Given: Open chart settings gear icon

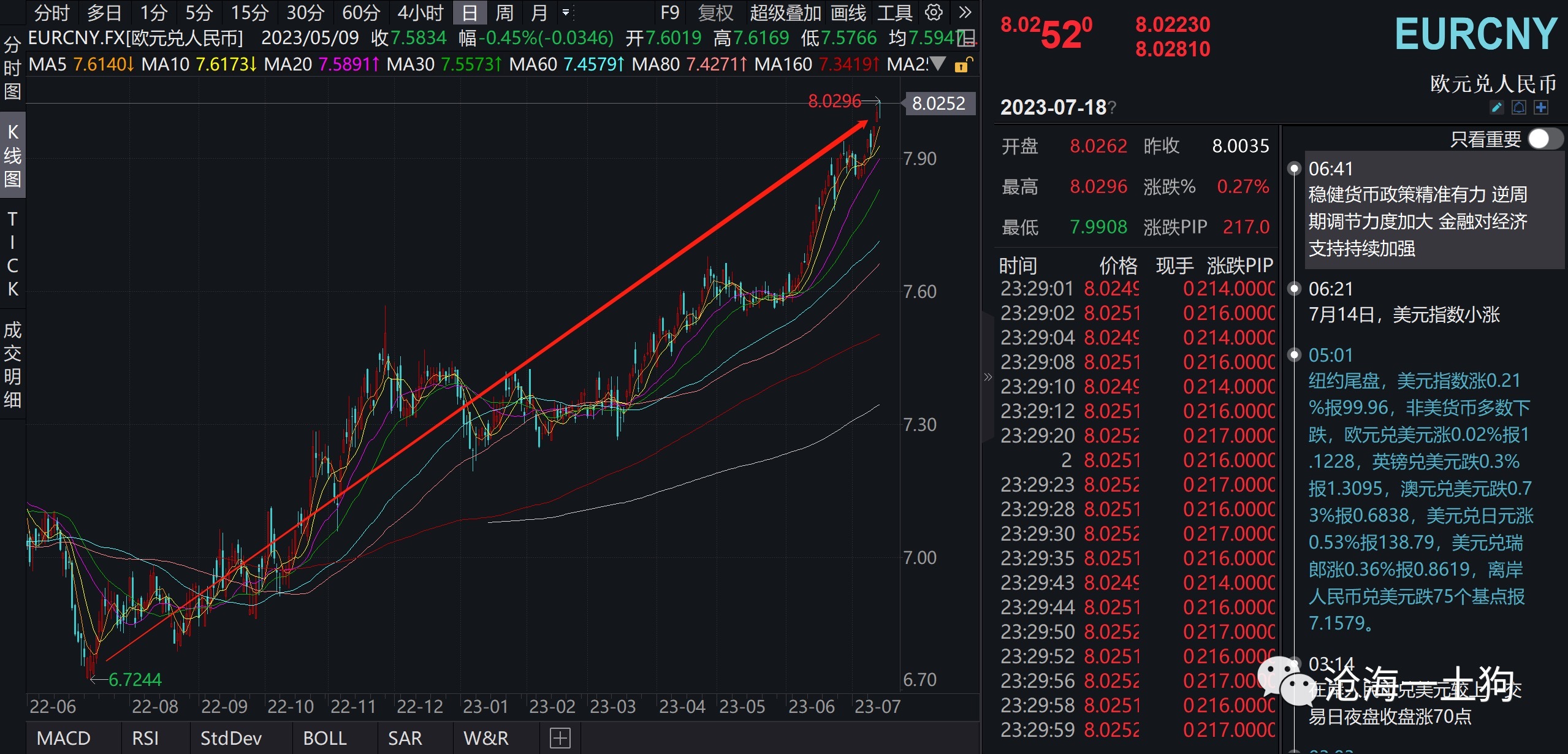Looking at the screenshot, I should 933,12.
